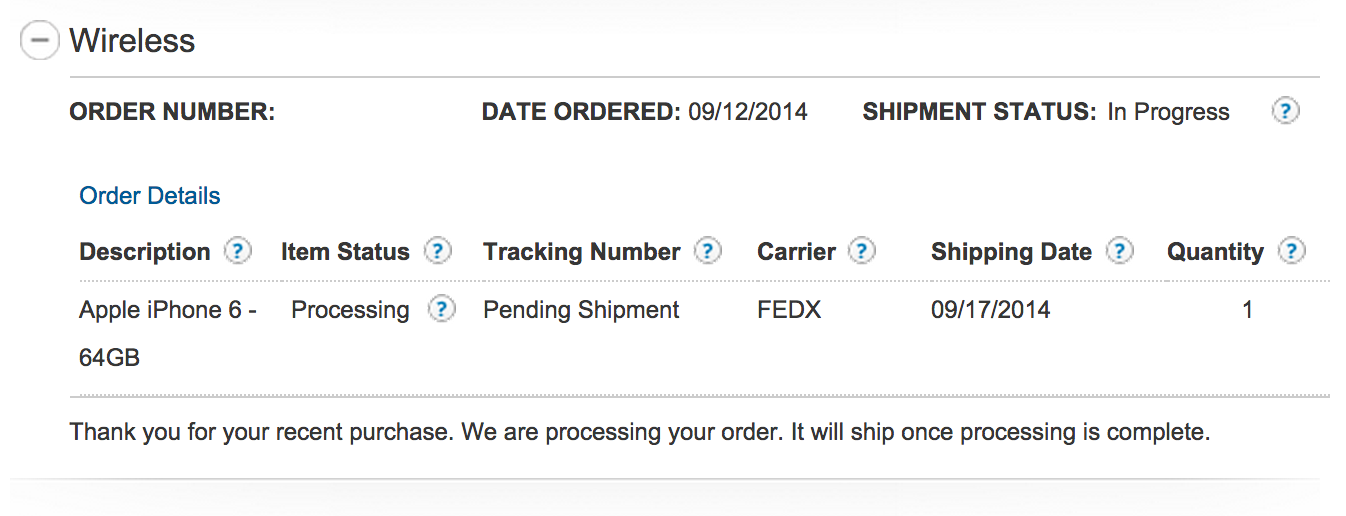Click the Apple iPhone 6 - 64GB item
The height and width of the screenshot is (516, 1346).
pyautogui.click(x=167, y=333)
